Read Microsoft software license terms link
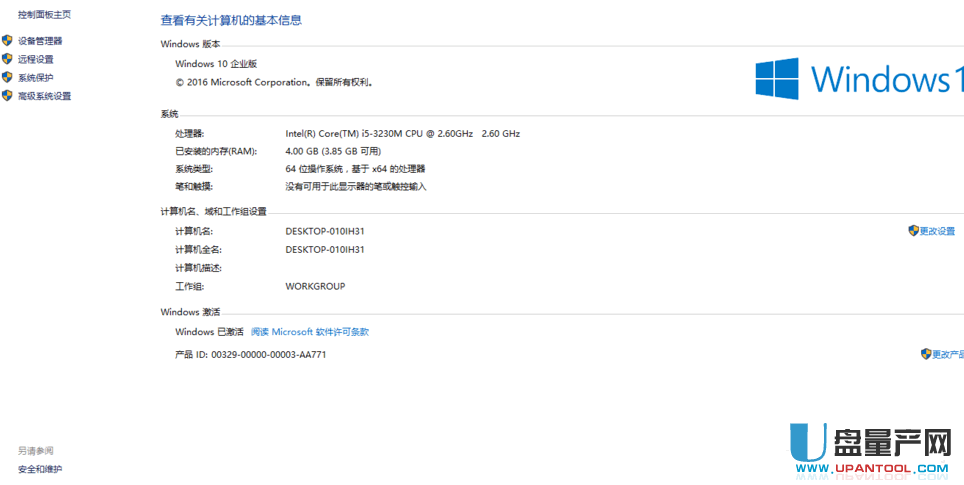The image size is (964, 485). pos(310,332)
